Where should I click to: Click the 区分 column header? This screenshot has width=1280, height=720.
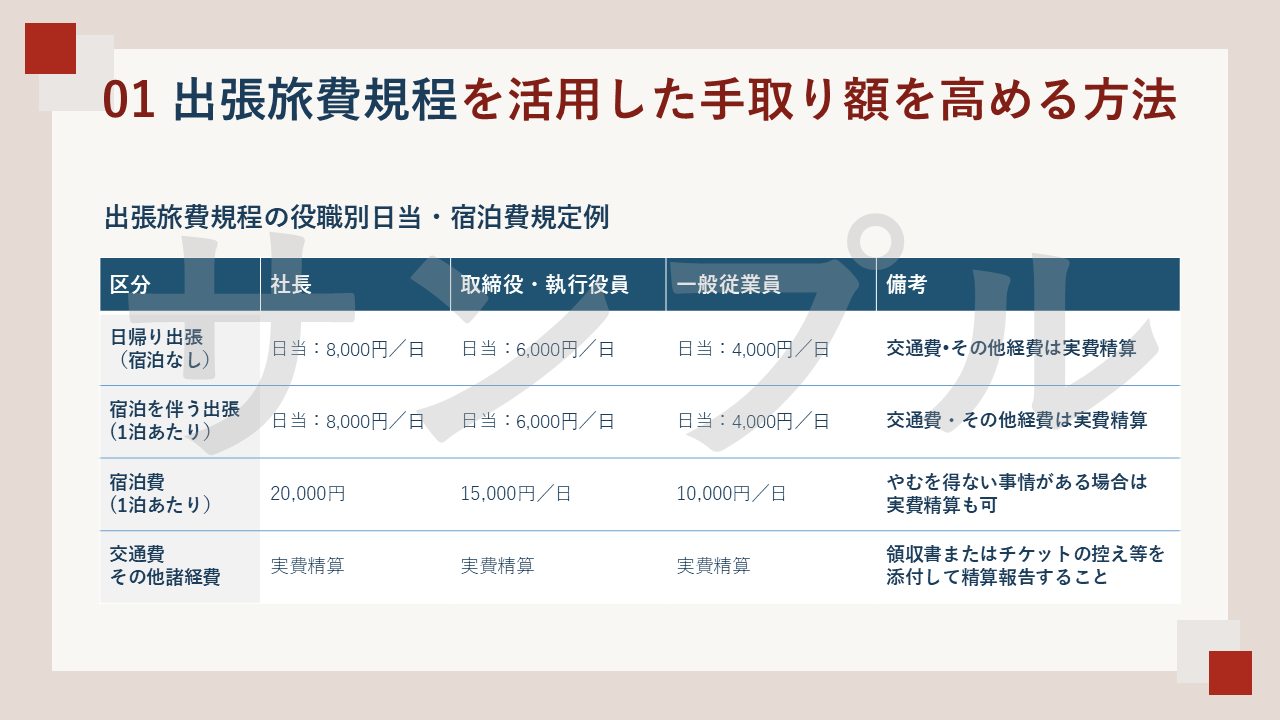130,284
